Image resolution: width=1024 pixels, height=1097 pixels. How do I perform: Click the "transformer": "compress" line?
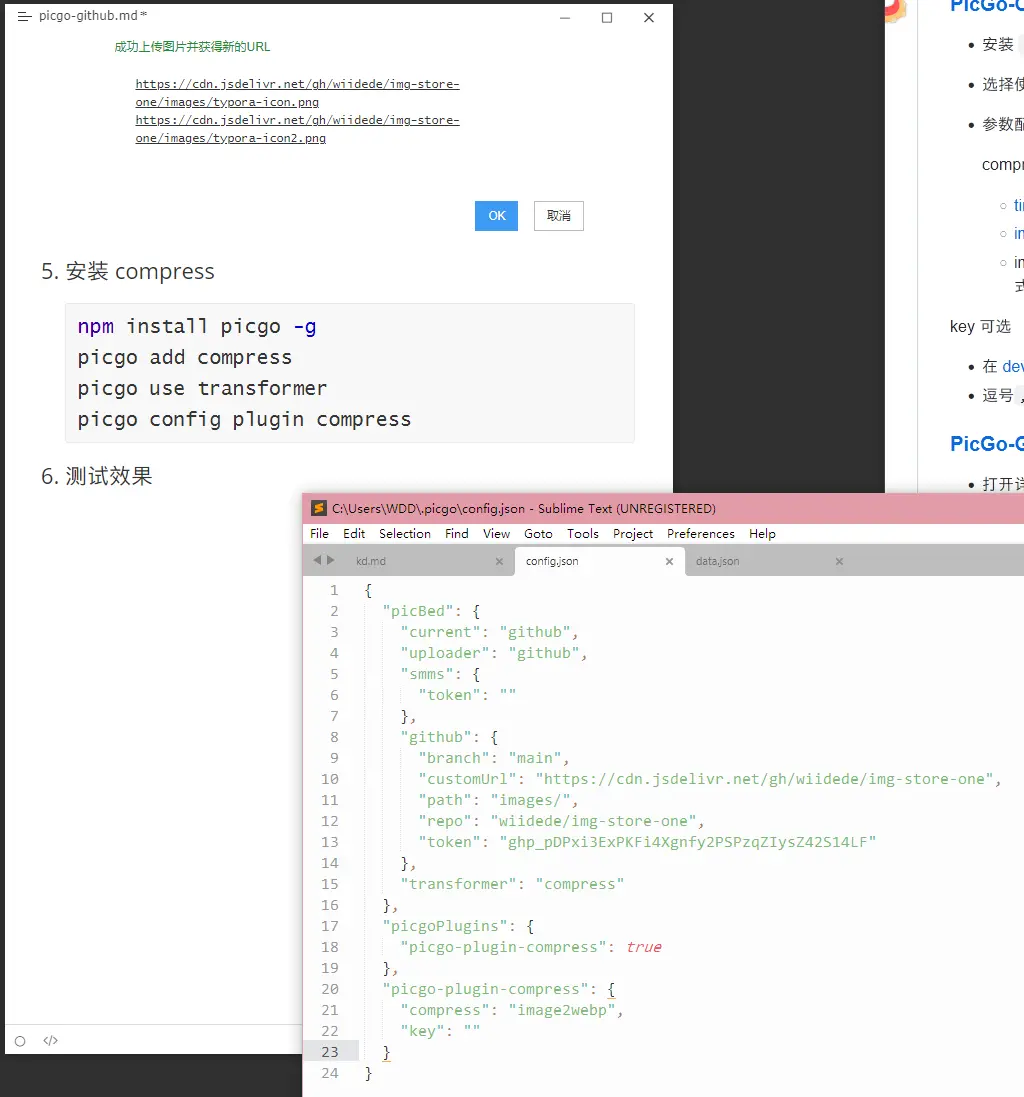[x=512, y=884]
